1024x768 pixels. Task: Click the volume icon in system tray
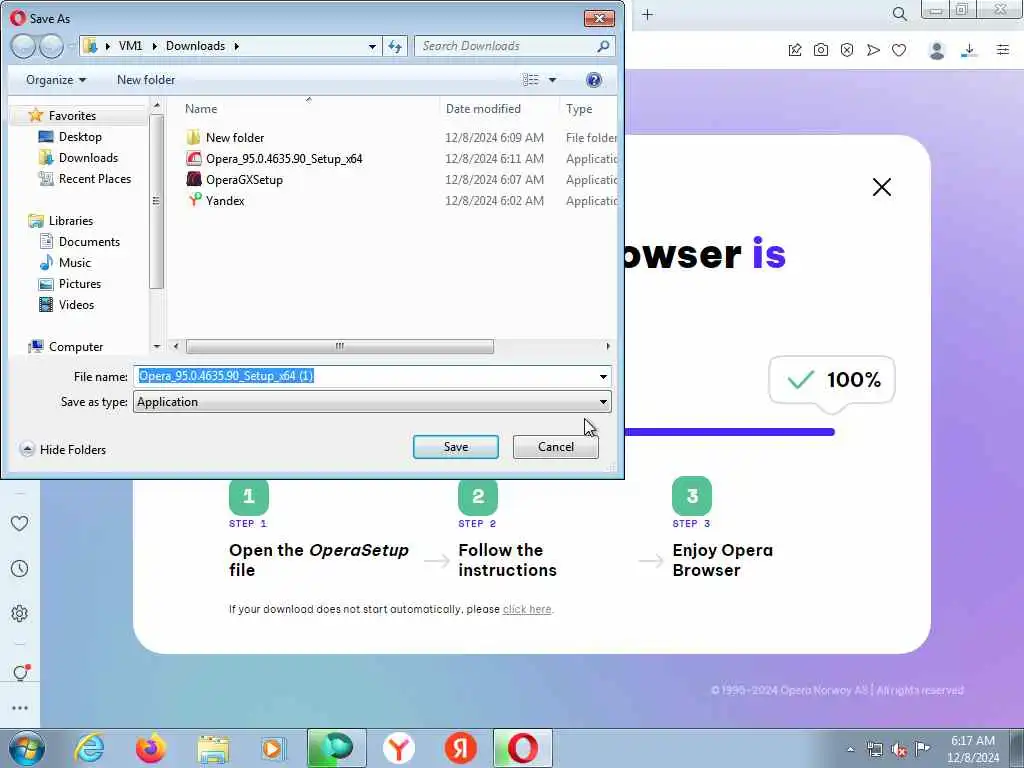pos(899,749)
